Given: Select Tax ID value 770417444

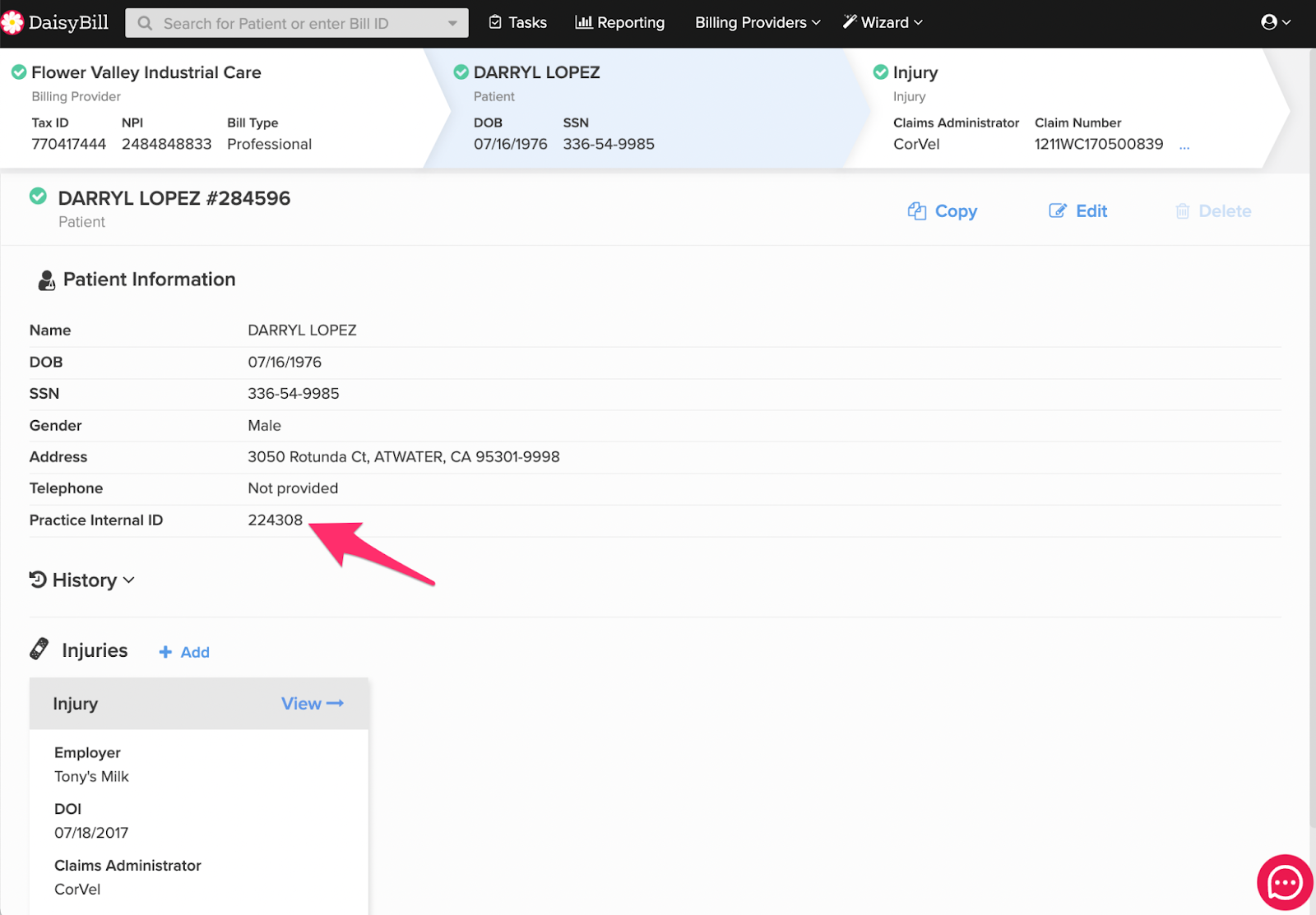Looking at the screenshot, I should [x=69, y=145].
